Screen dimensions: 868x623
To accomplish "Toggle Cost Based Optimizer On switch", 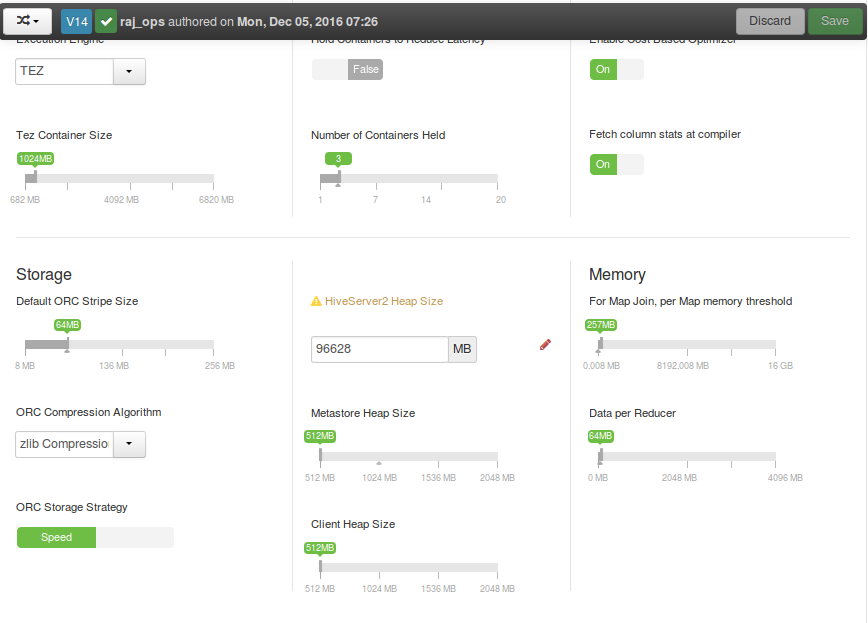I will pos(617,70).
